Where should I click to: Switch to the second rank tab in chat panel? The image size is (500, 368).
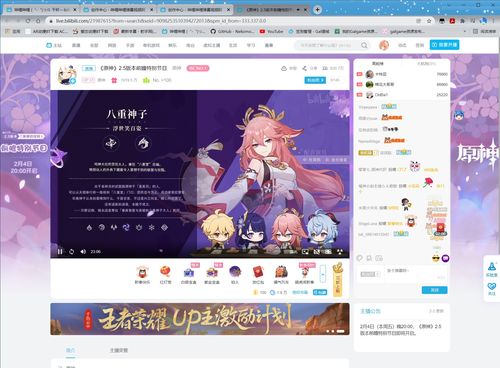pyautogui.click(x=426, y=63)
